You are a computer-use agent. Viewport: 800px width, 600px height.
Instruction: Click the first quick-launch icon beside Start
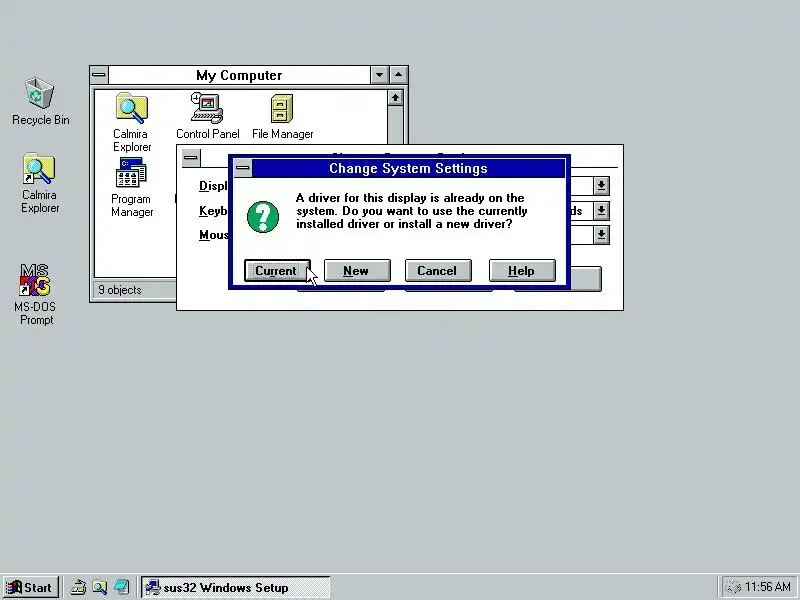click(78, 587)
